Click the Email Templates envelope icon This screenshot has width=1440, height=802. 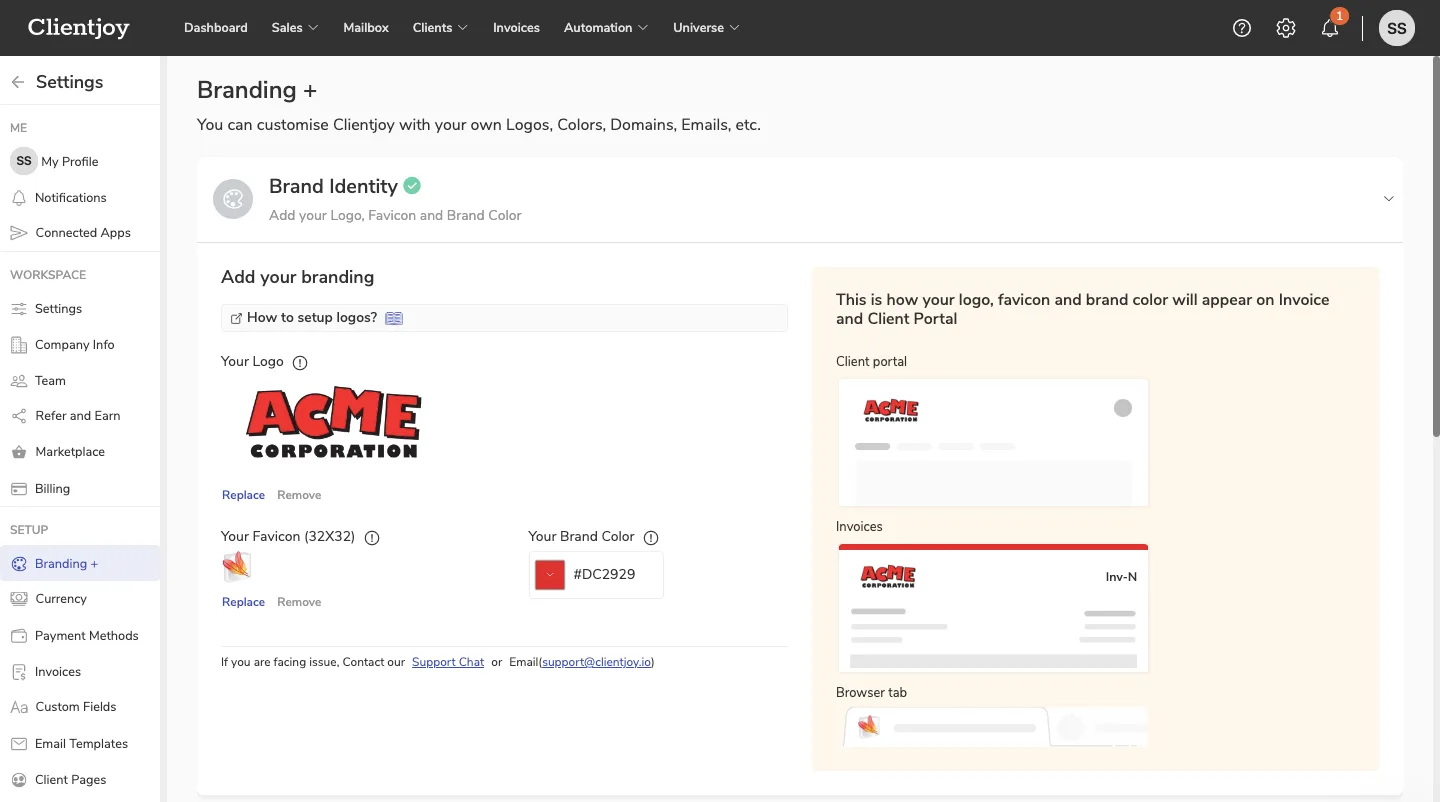(x=18, y=744)
